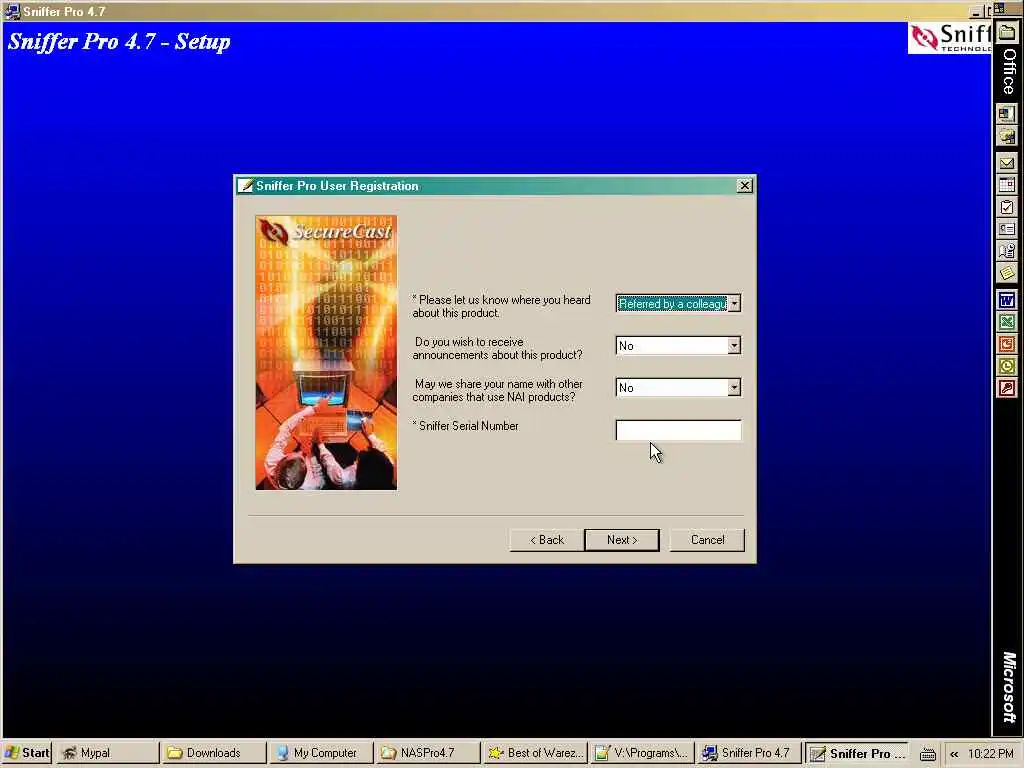The image size is (1024, 768).
Task: Click New Appointment calendar icon in Office bar
Action: [1007, 185]
